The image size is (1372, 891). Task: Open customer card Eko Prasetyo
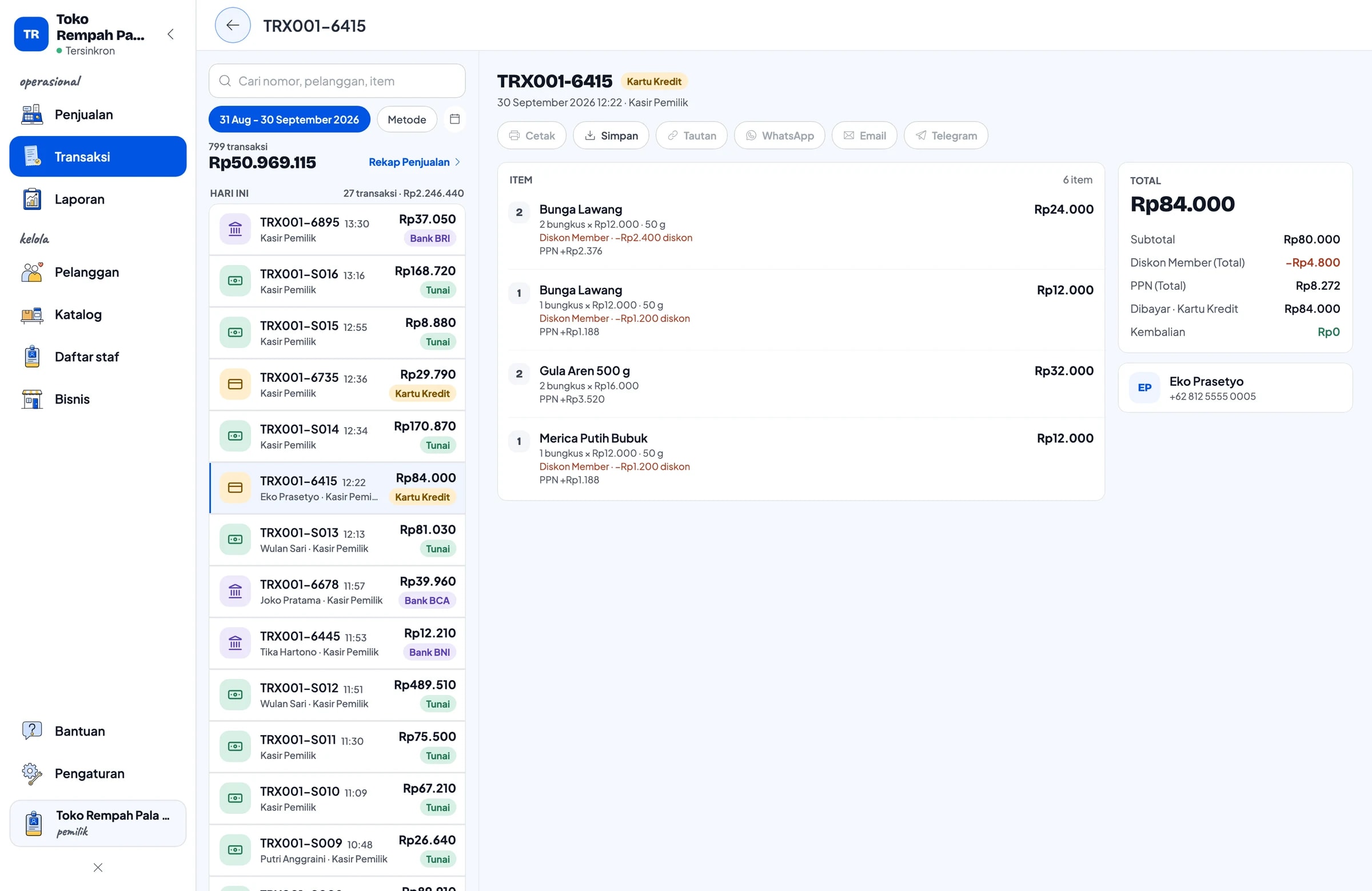1235,388
